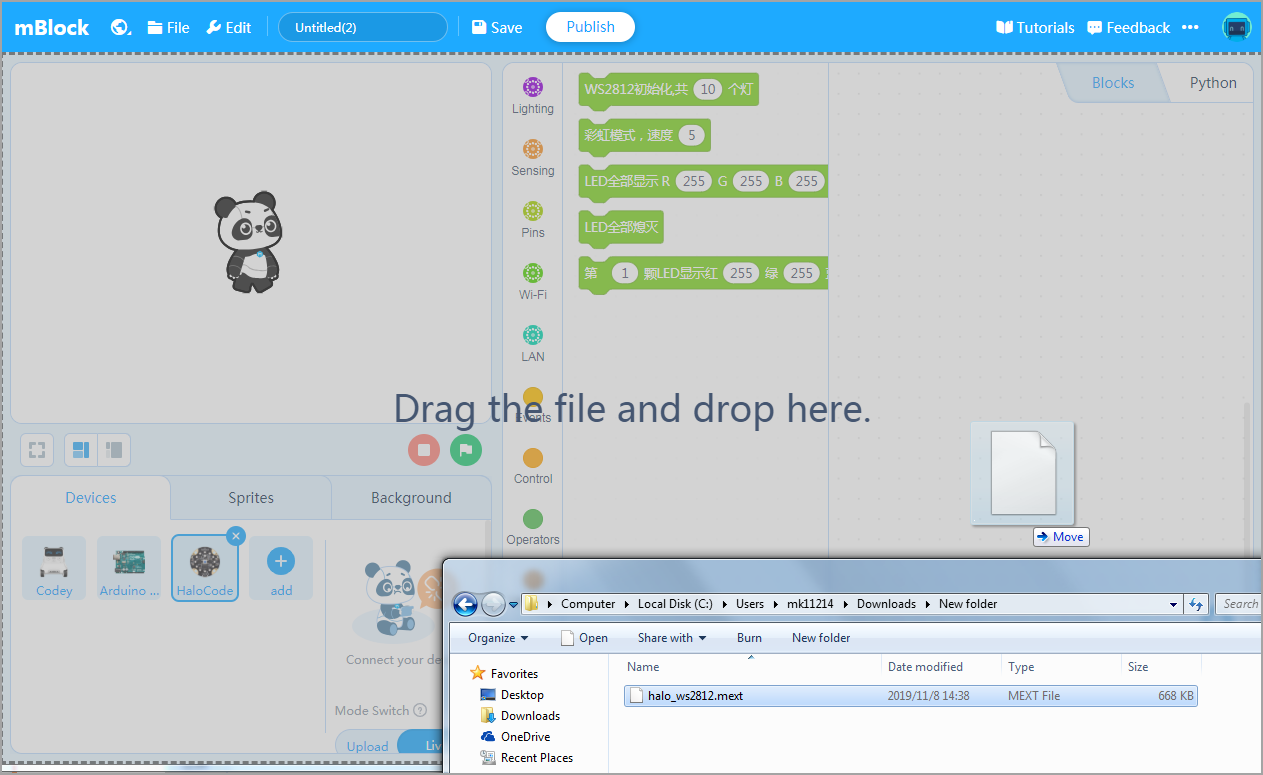The image size is (1263, 775).
Task: Select the Wi-Fi block category
Action: point(533,282)
